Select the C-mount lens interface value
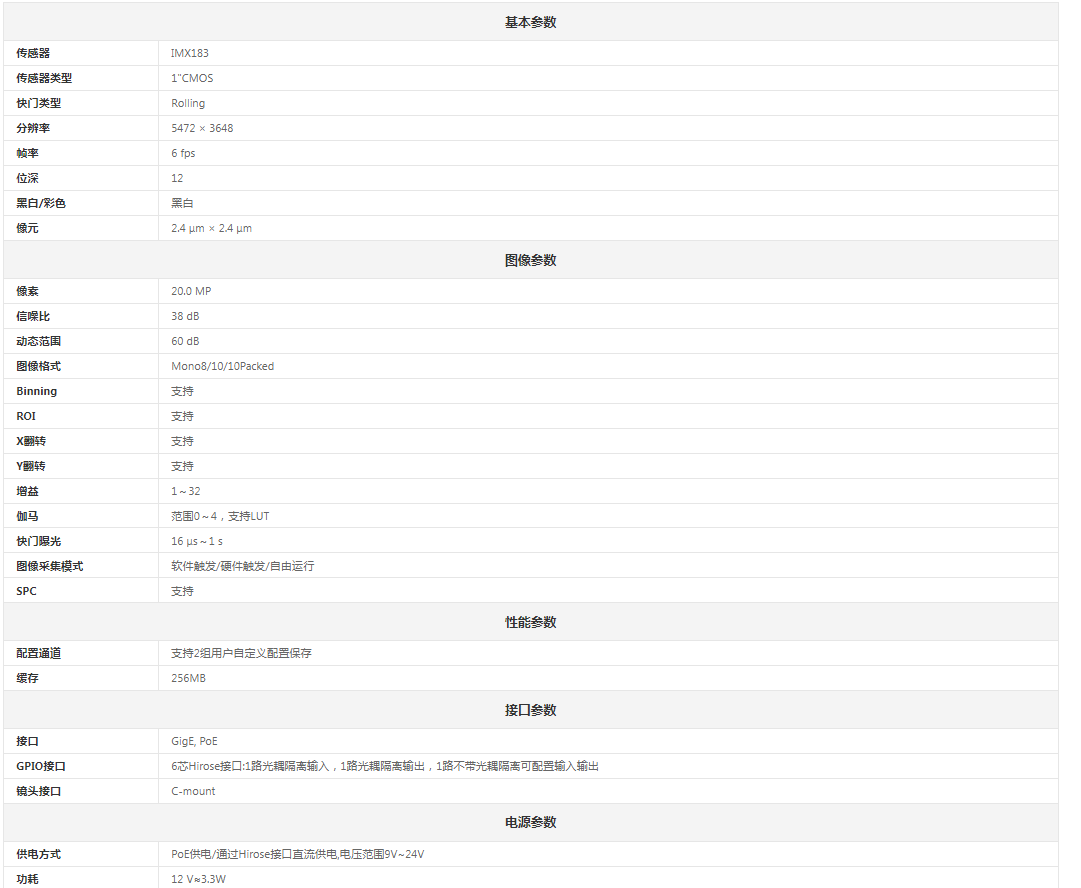The image size is (1081, 888). [193, 791]
